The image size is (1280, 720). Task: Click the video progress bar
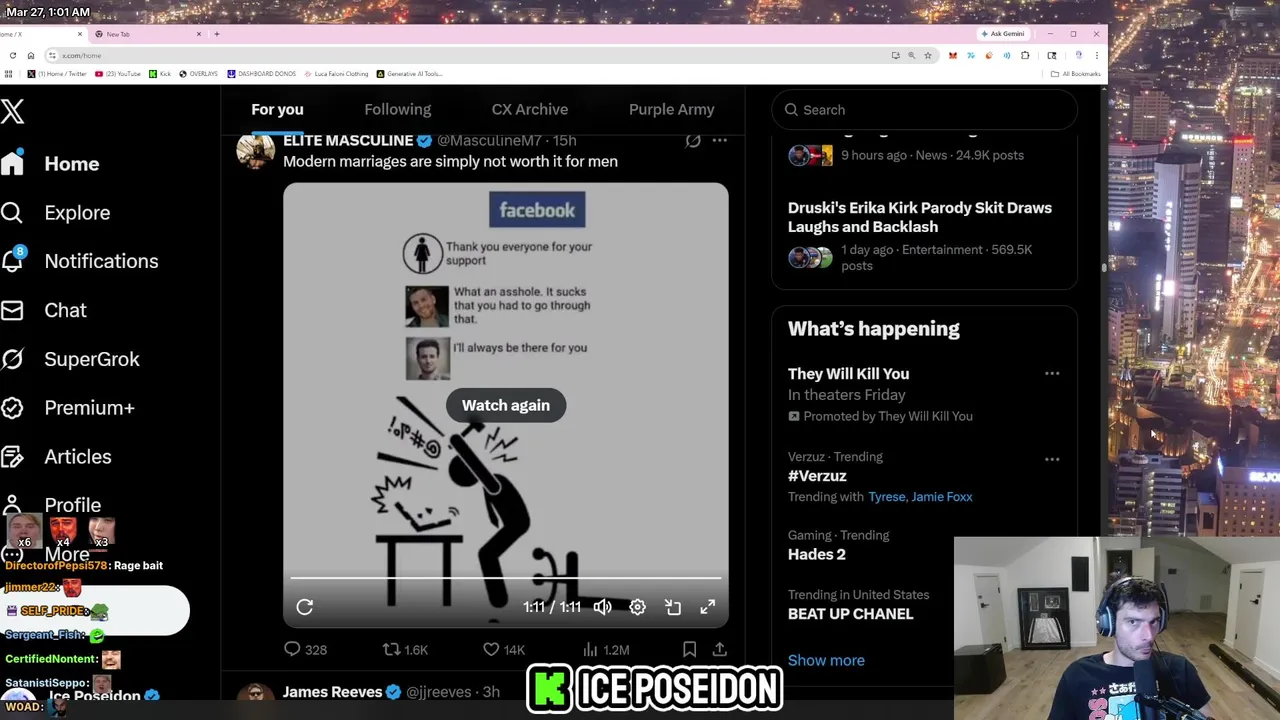pos(506,578)
